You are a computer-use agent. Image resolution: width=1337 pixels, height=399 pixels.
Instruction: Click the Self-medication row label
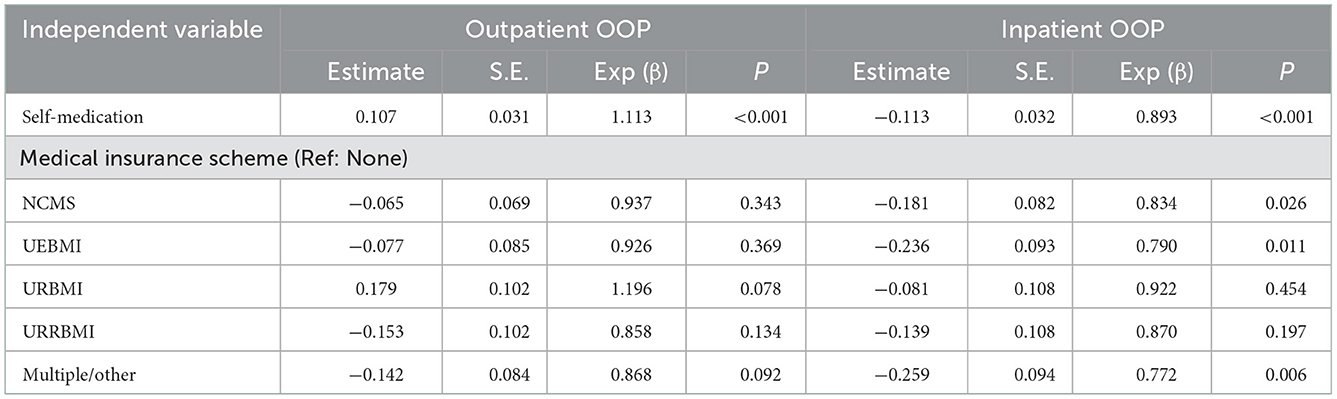(88, 117)
